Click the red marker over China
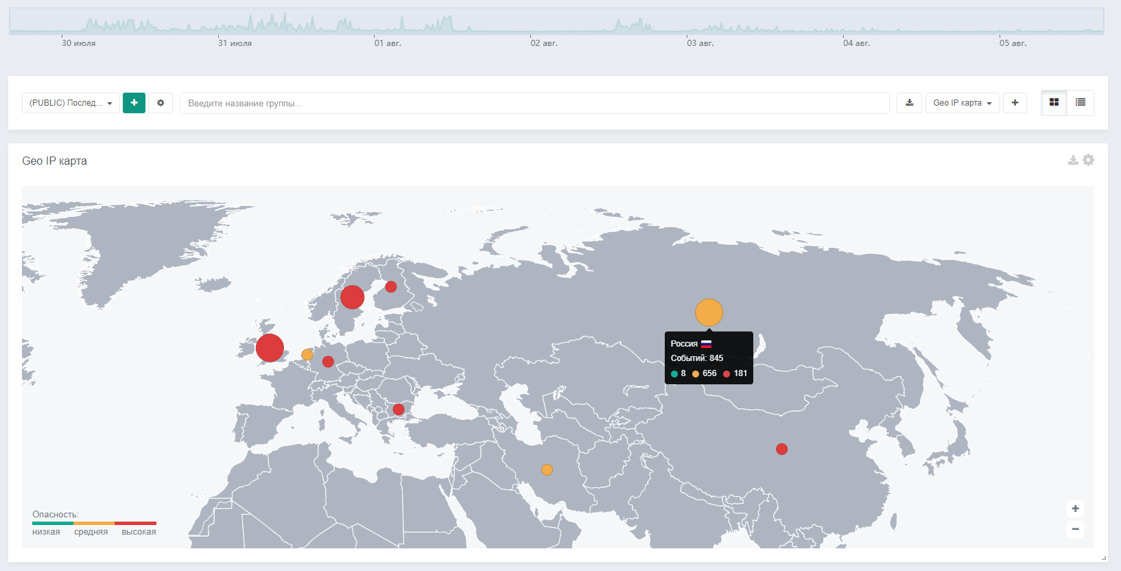 point(782,449)
